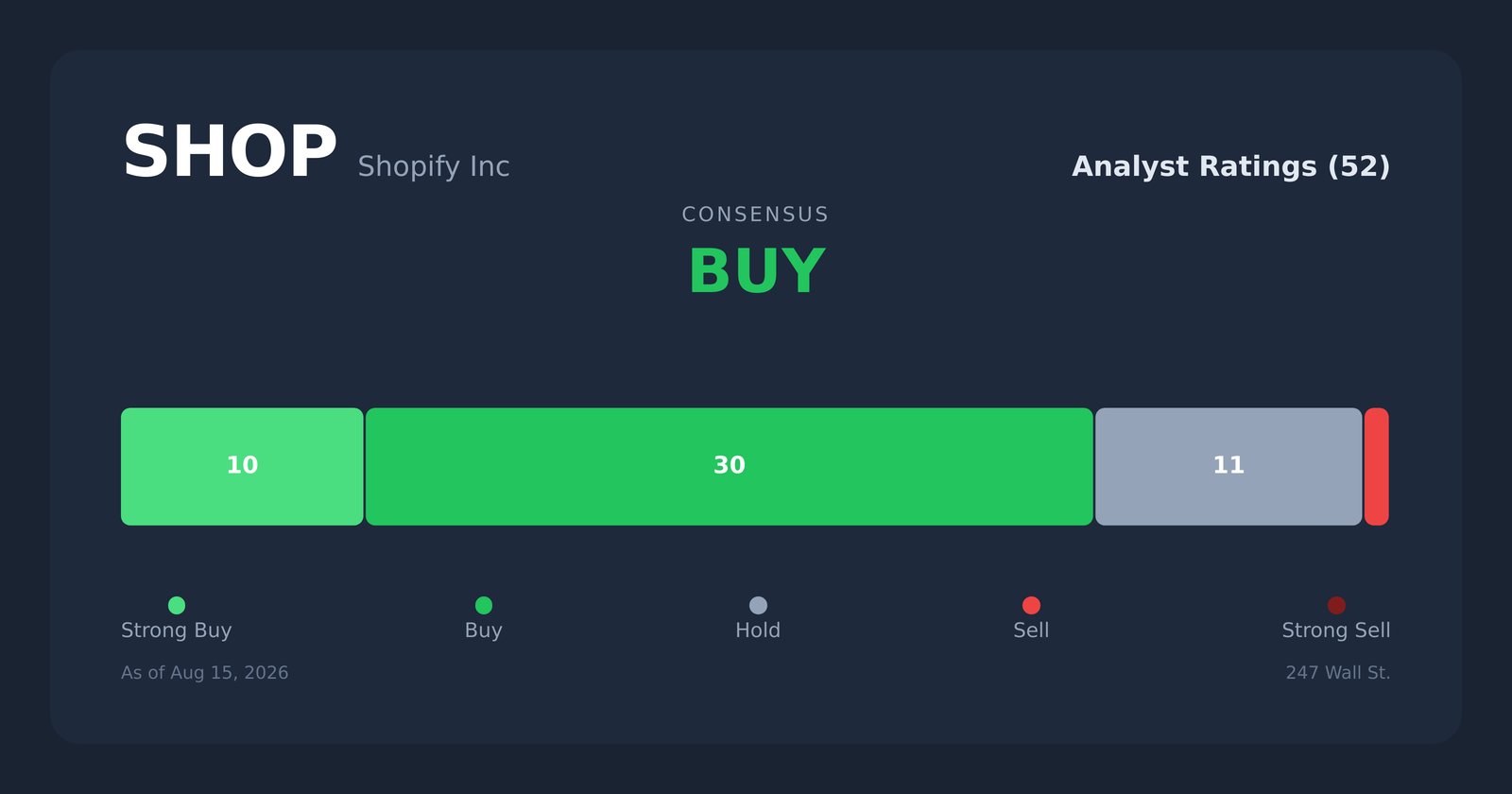1512x794 pixels.
Task: Open the Analyst Ratings (52) heading
Action: [1230, 166]
